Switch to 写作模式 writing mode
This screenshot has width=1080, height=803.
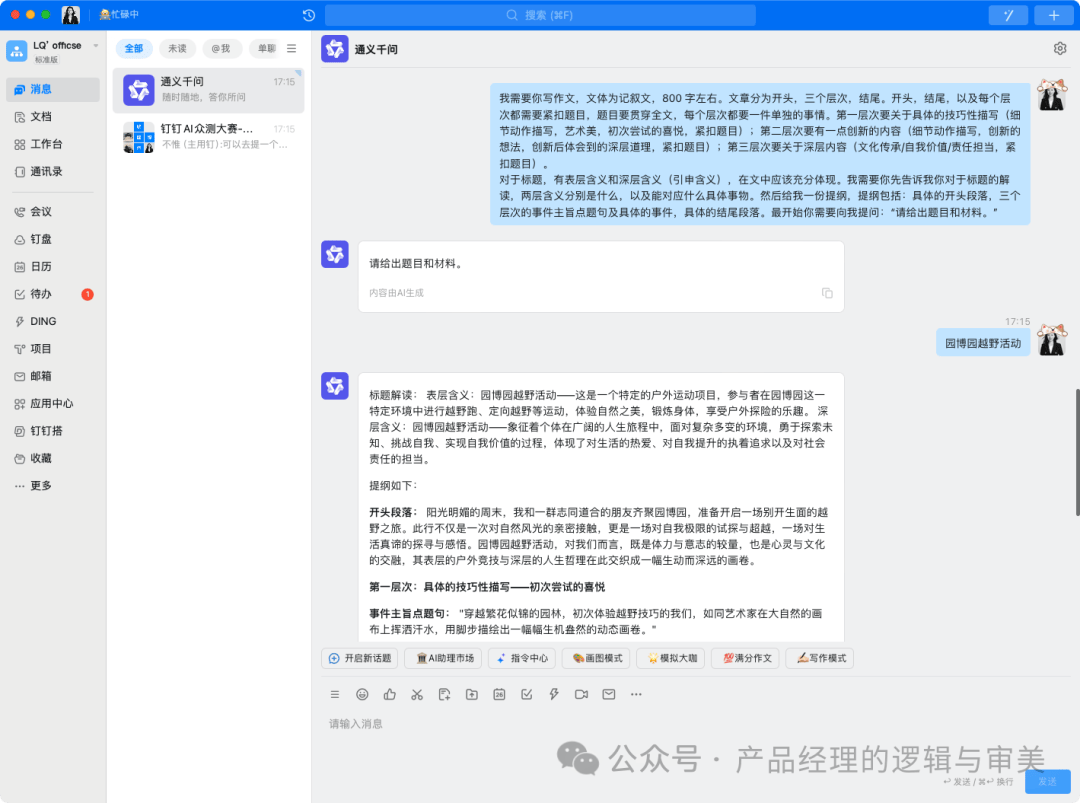point(820,658)
